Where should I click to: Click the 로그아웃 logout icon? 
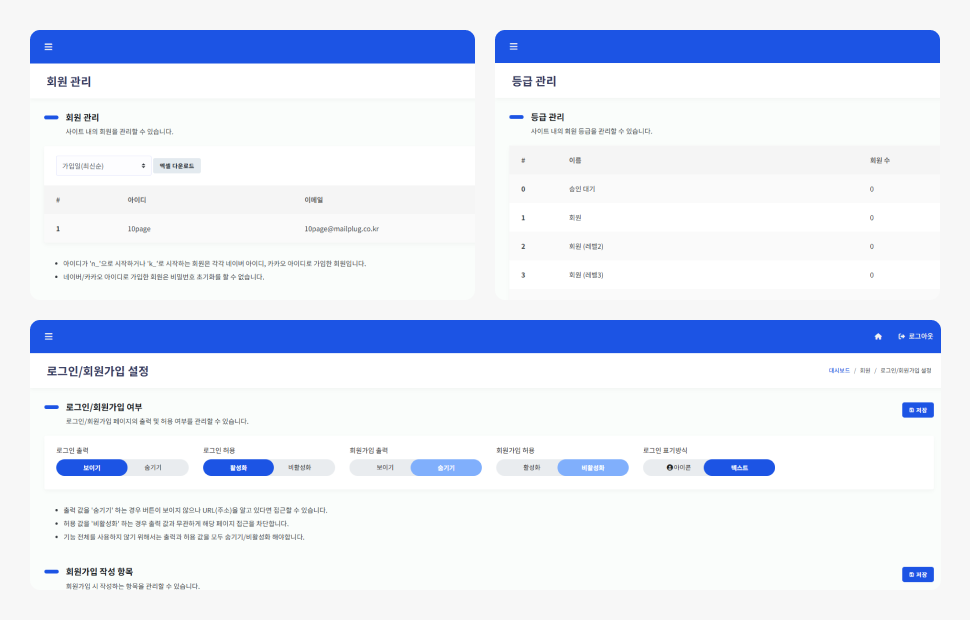click(x=902, y=336)
